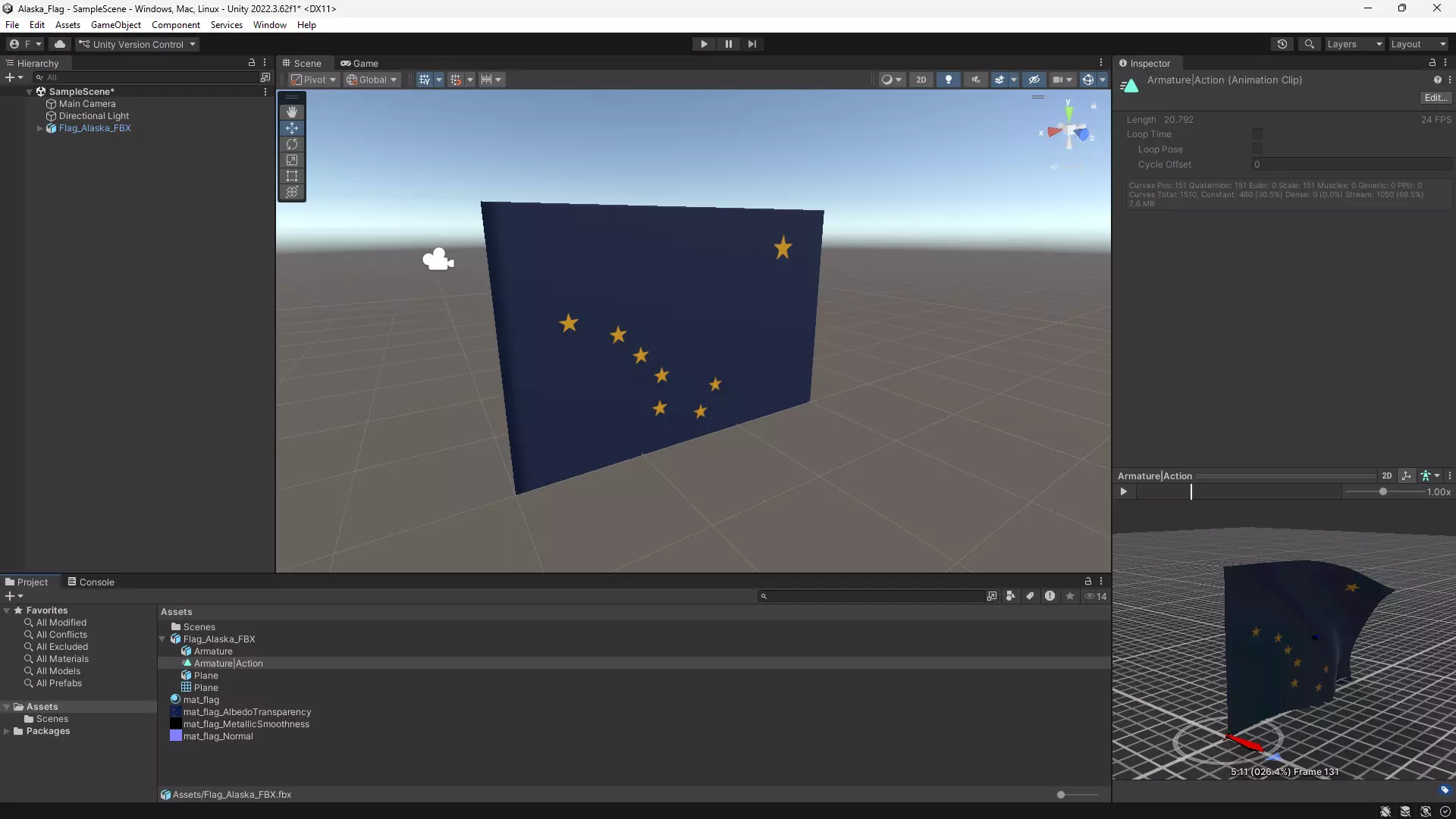This screenshot has width=1456, height=819.
Task: Toggle scene visibility hidden objects eye
Action: tap(1034, 80)
